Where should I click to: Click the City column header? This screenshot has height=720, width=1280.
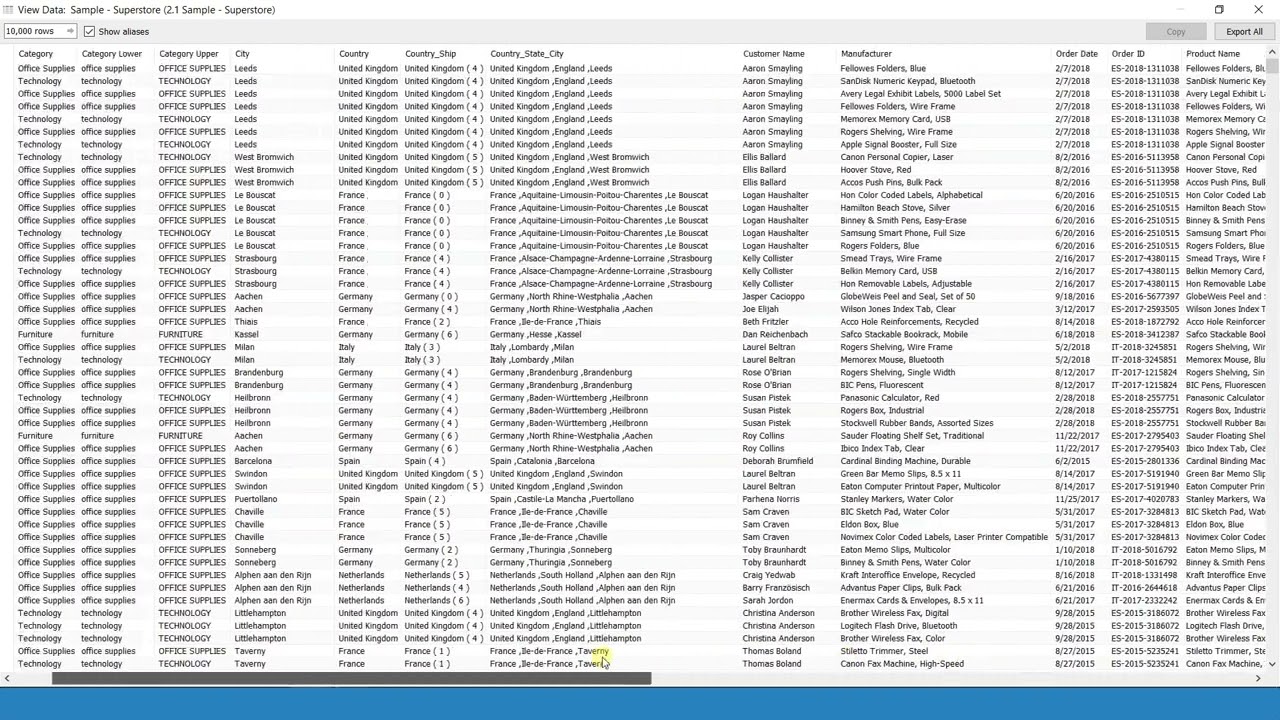tap(242, 54)
